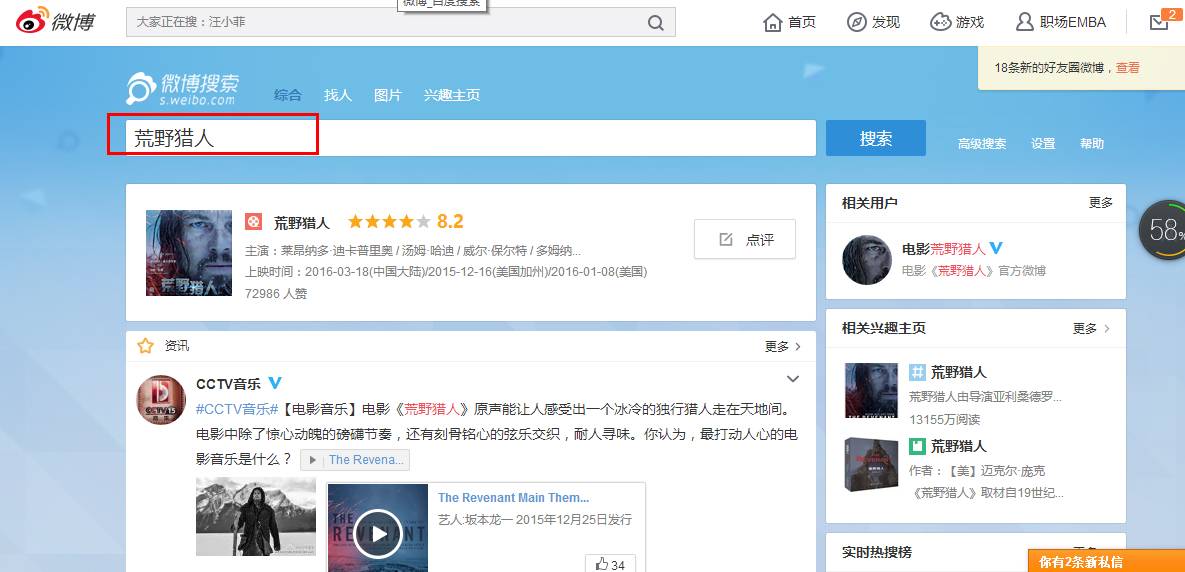Open the CCTV音乐 post dropdown arrow
1185x572 pixels.
[x=793, y=379]
